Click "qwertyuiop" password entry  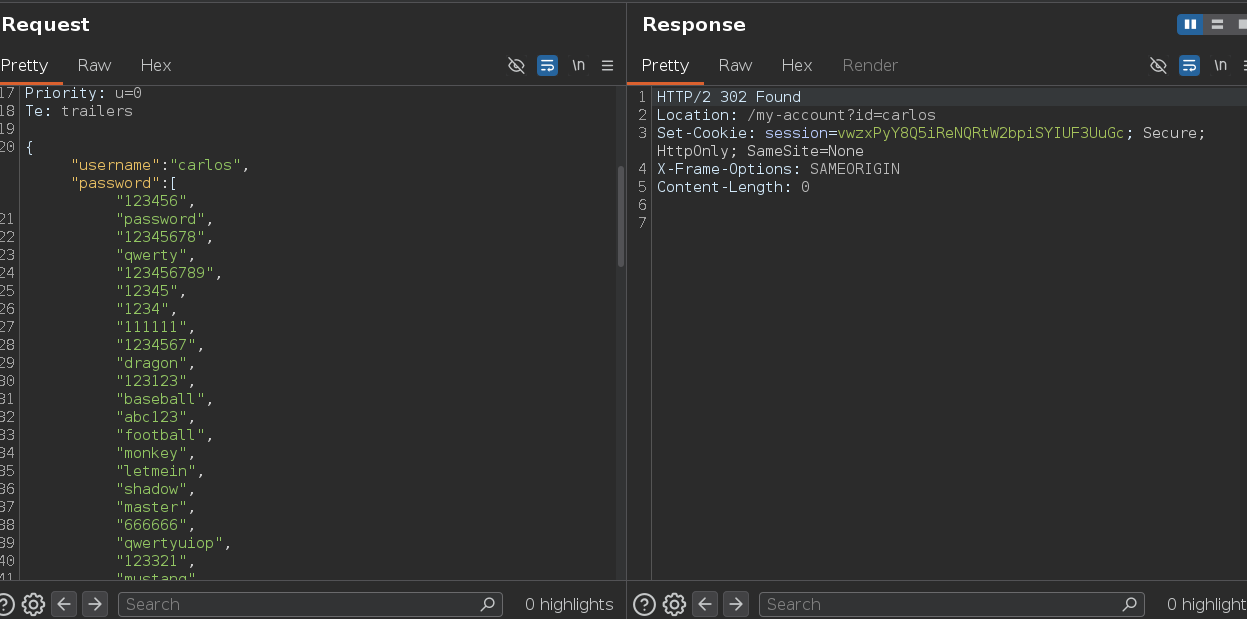coord(170,543)
